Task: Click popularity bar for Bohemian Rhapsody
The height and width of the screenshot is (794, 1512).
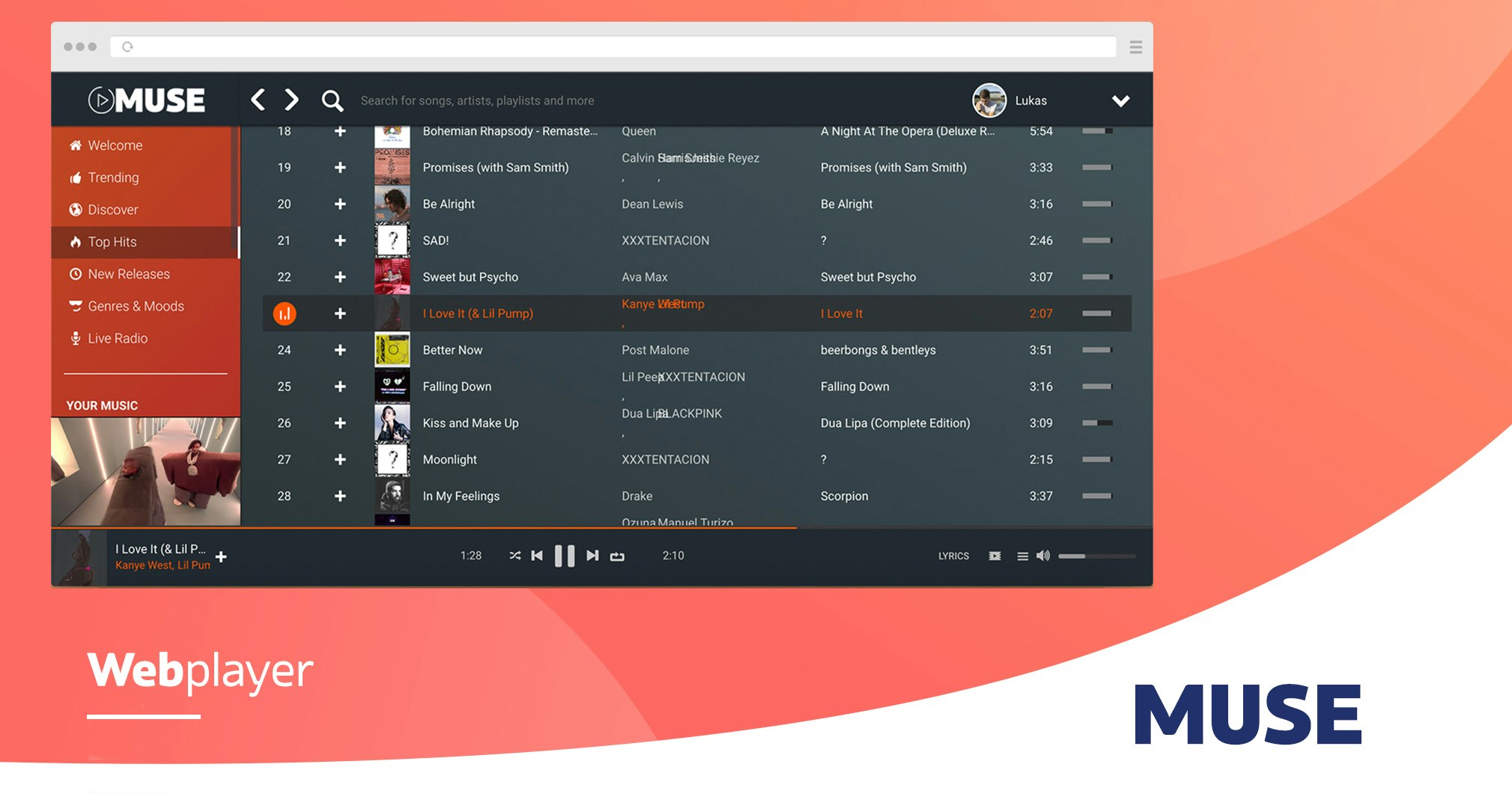Action: pos(1097,131)
